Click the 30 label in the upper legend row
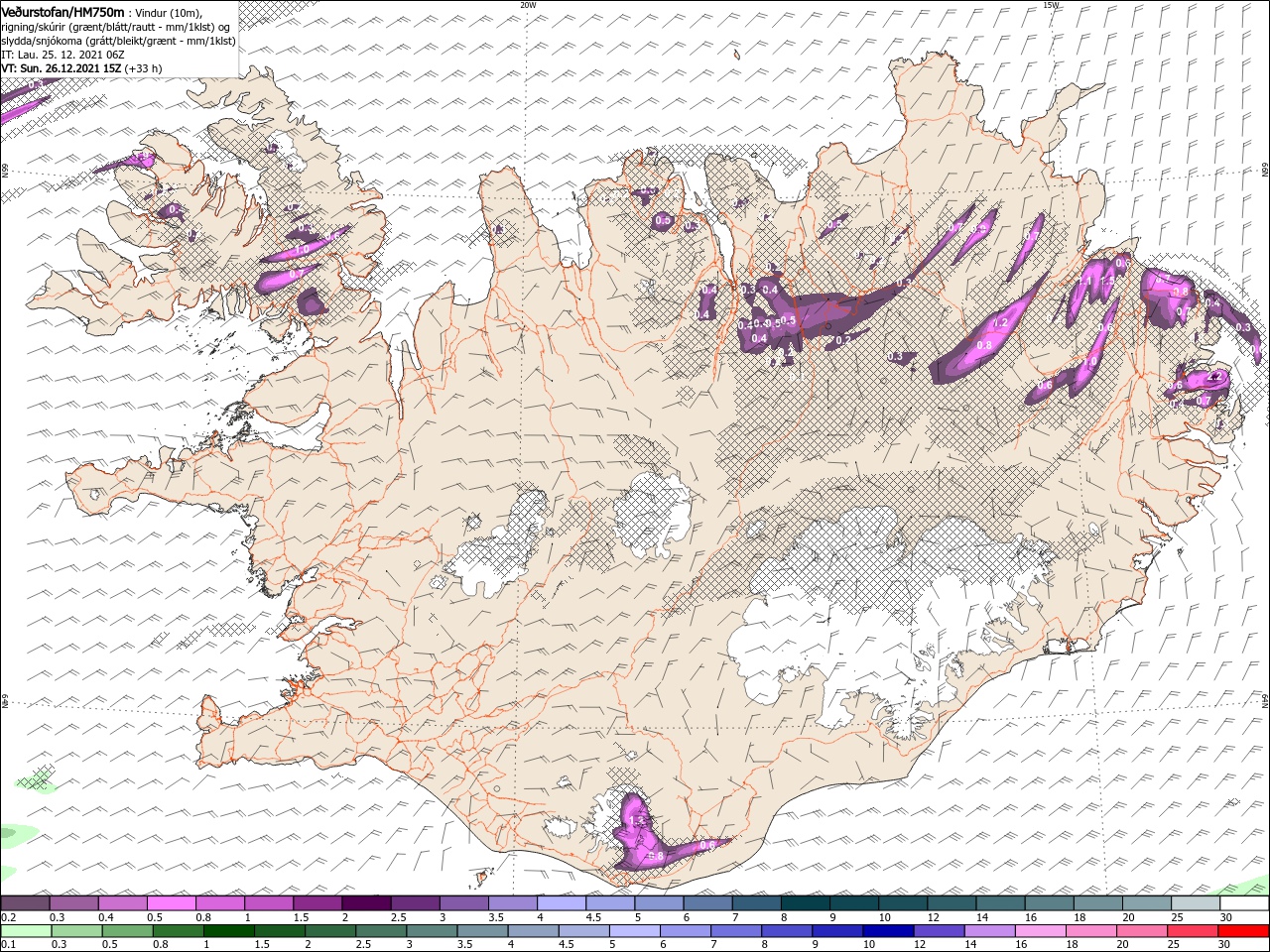The width and height of the screenshot is (1270, 952). click(1226, 917)
